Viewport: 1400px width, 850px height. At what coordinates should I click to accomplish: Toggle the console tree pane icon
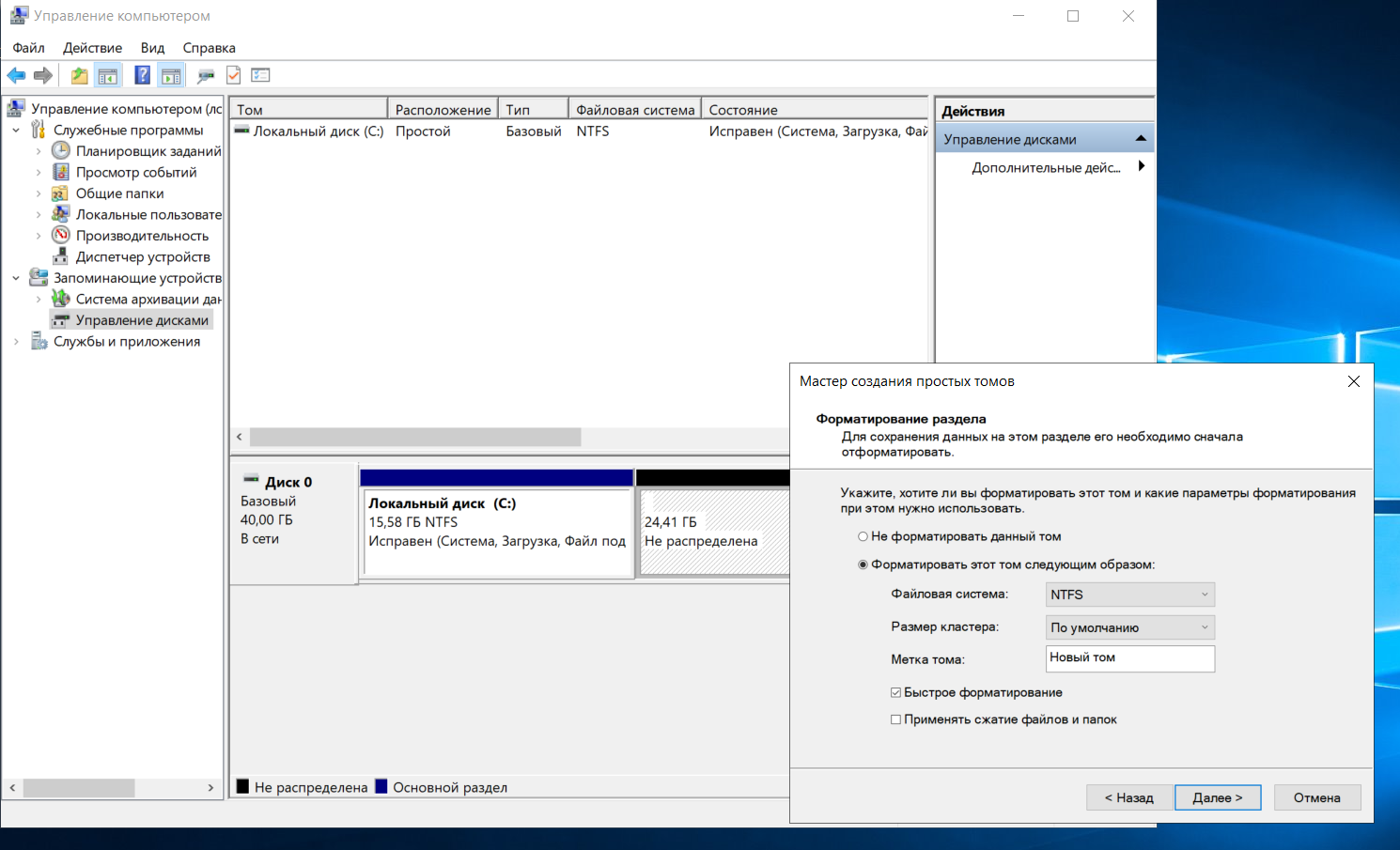108,75
